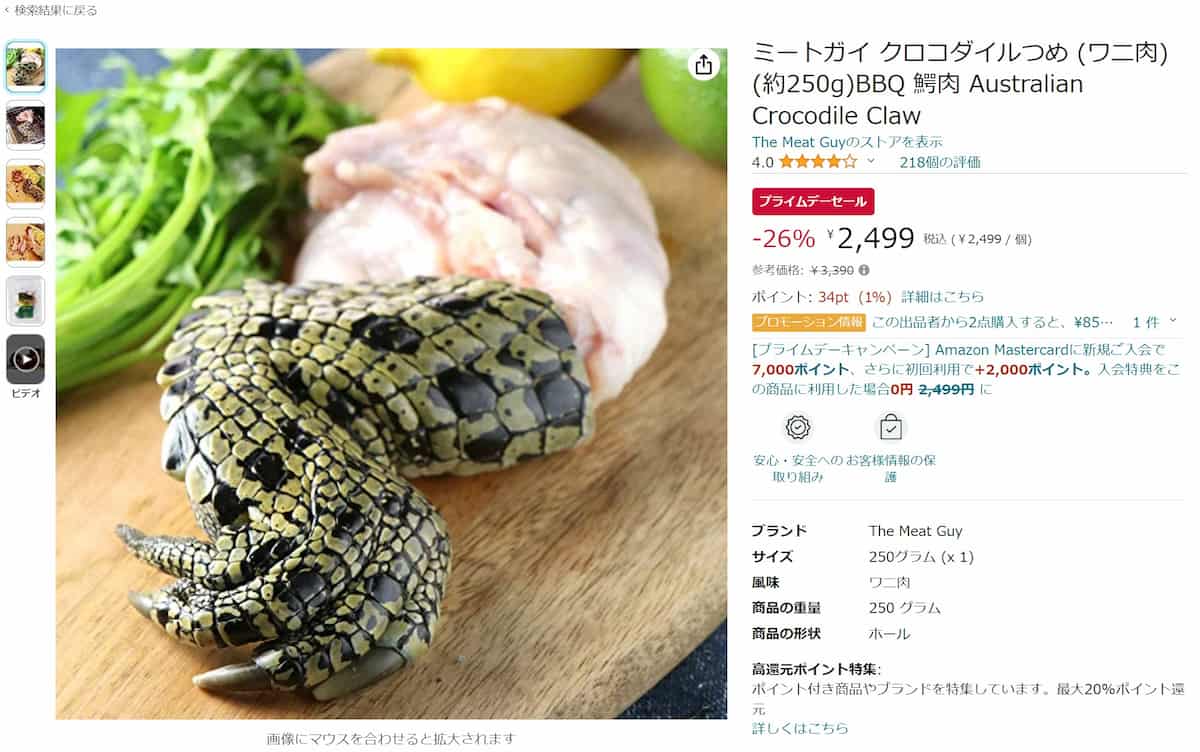Play the product video thumbnail

[x=26, y=359]
